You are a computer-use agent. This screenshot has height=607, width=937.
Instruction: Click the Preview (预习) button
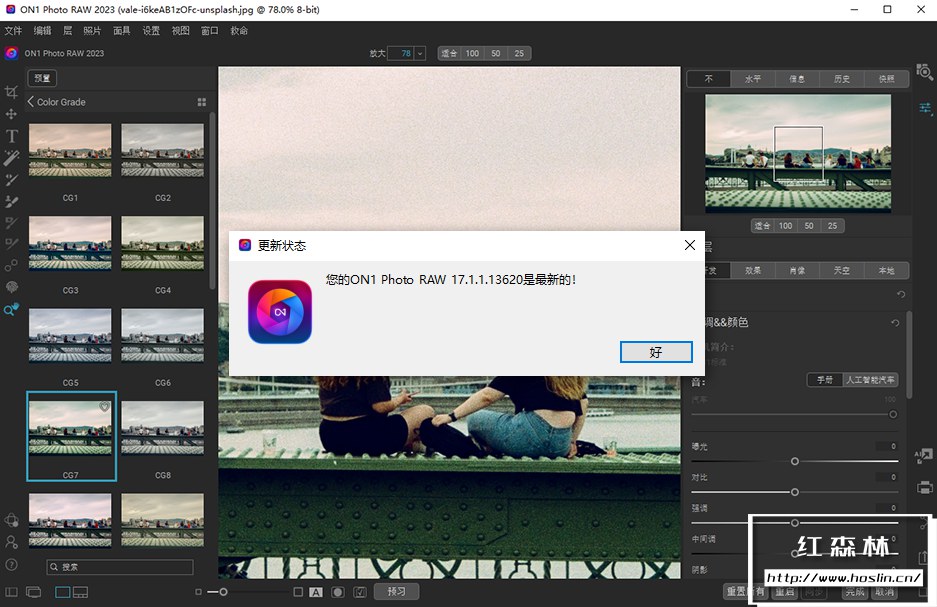point(396,591)
